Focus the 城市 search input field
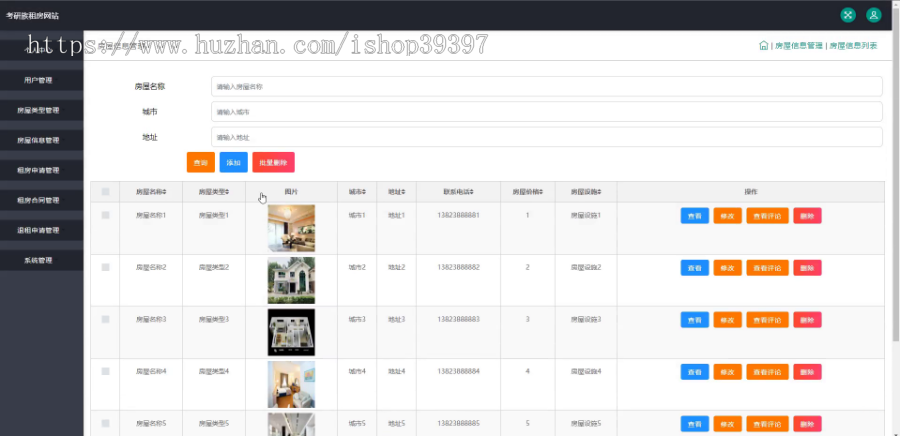The image size is (900, 436). 546,112
